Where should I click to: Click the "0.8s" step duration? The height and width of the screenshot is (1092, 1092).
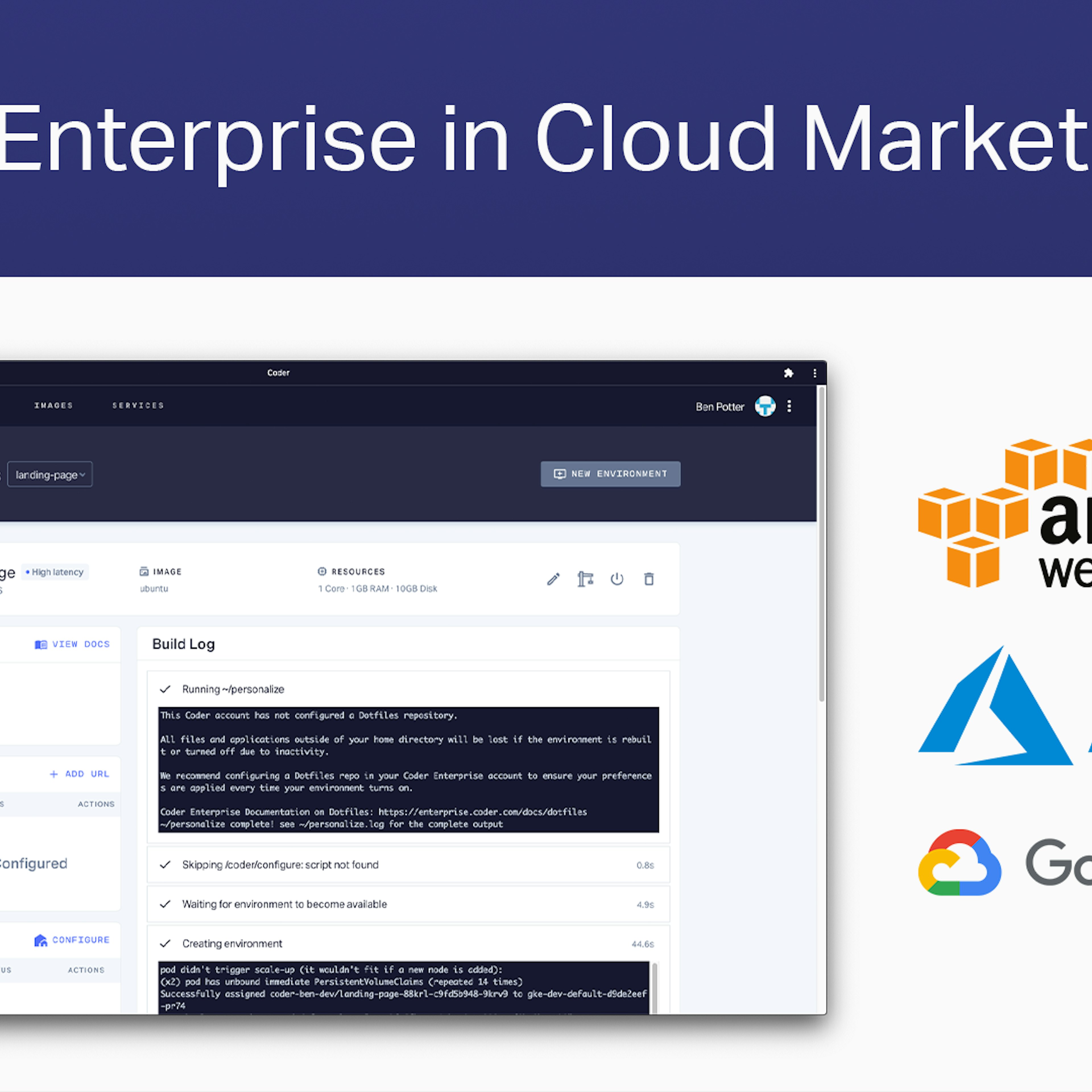click(x=645, y=865)
